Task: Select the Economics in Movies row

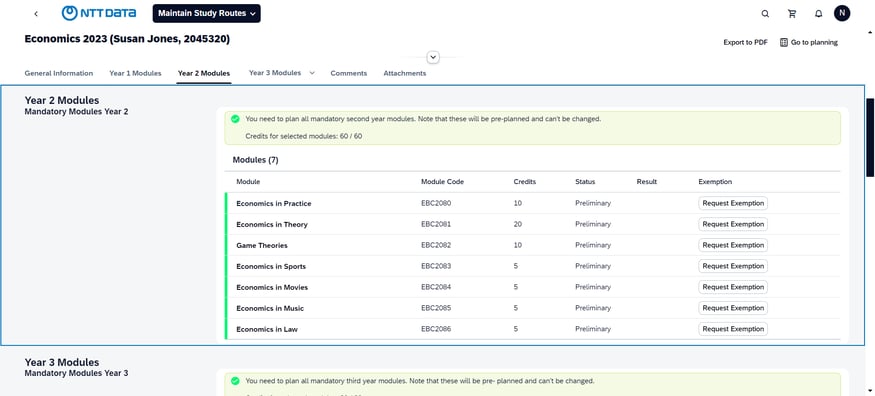Action: click(532, 287)
